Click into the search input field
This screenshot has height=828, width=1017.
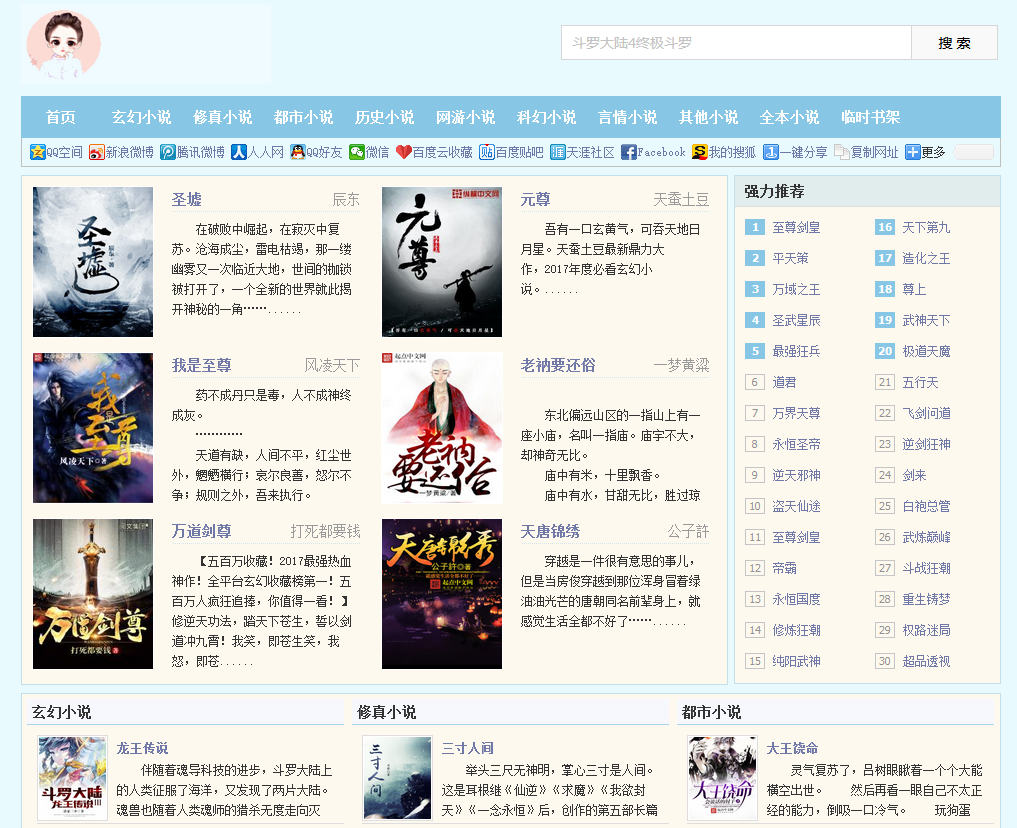pyautogui.click(x=736, y=43)
